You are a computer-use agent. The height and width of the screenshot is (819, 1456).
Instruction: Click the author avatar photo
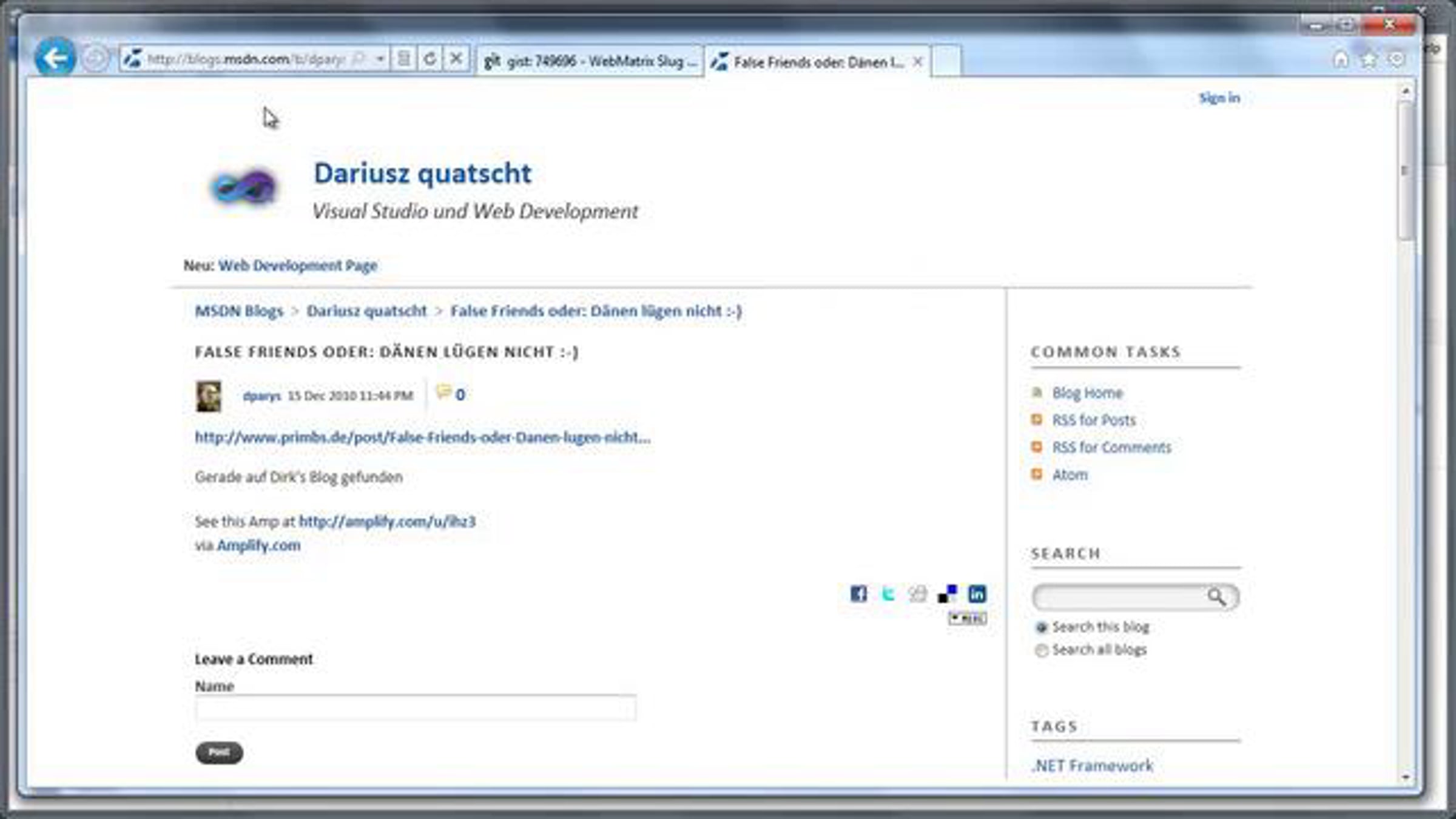[209, 396]
